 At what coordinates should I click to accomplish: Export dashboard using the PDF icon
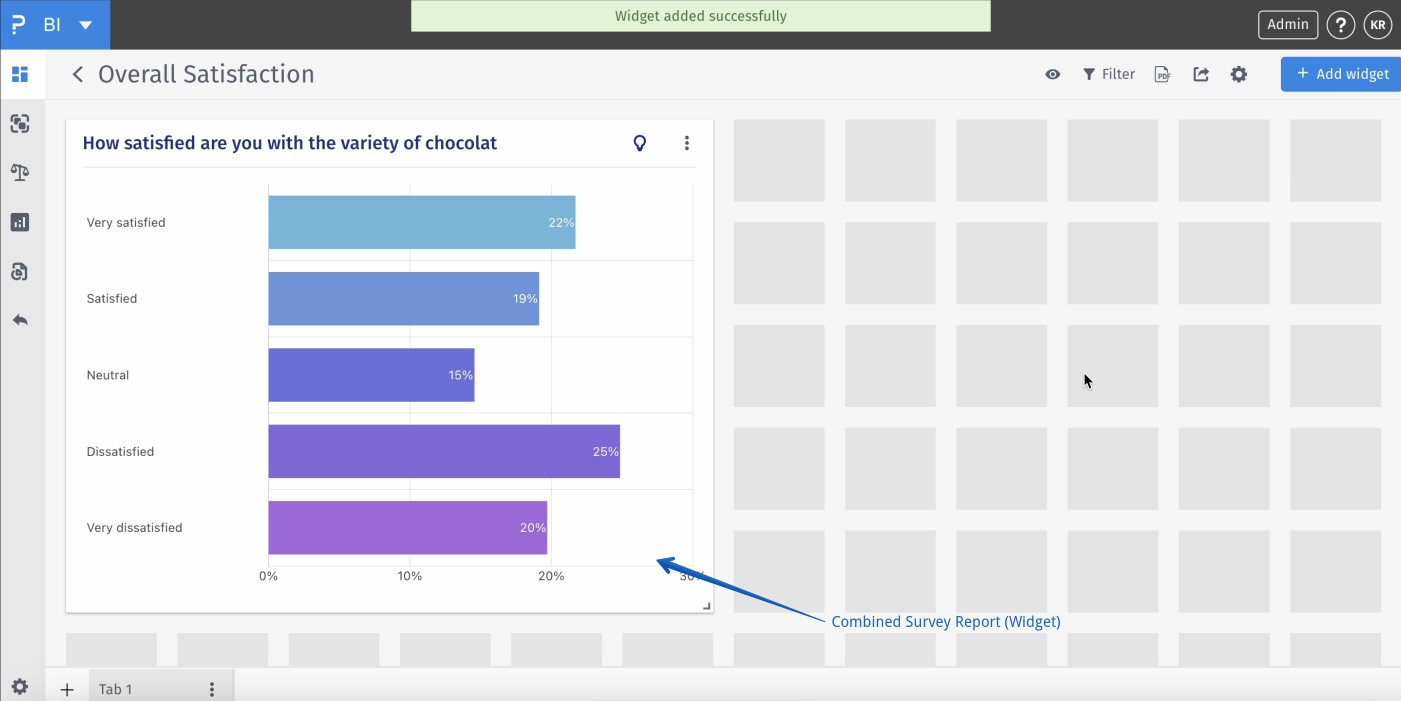[x=1162, y=74]
